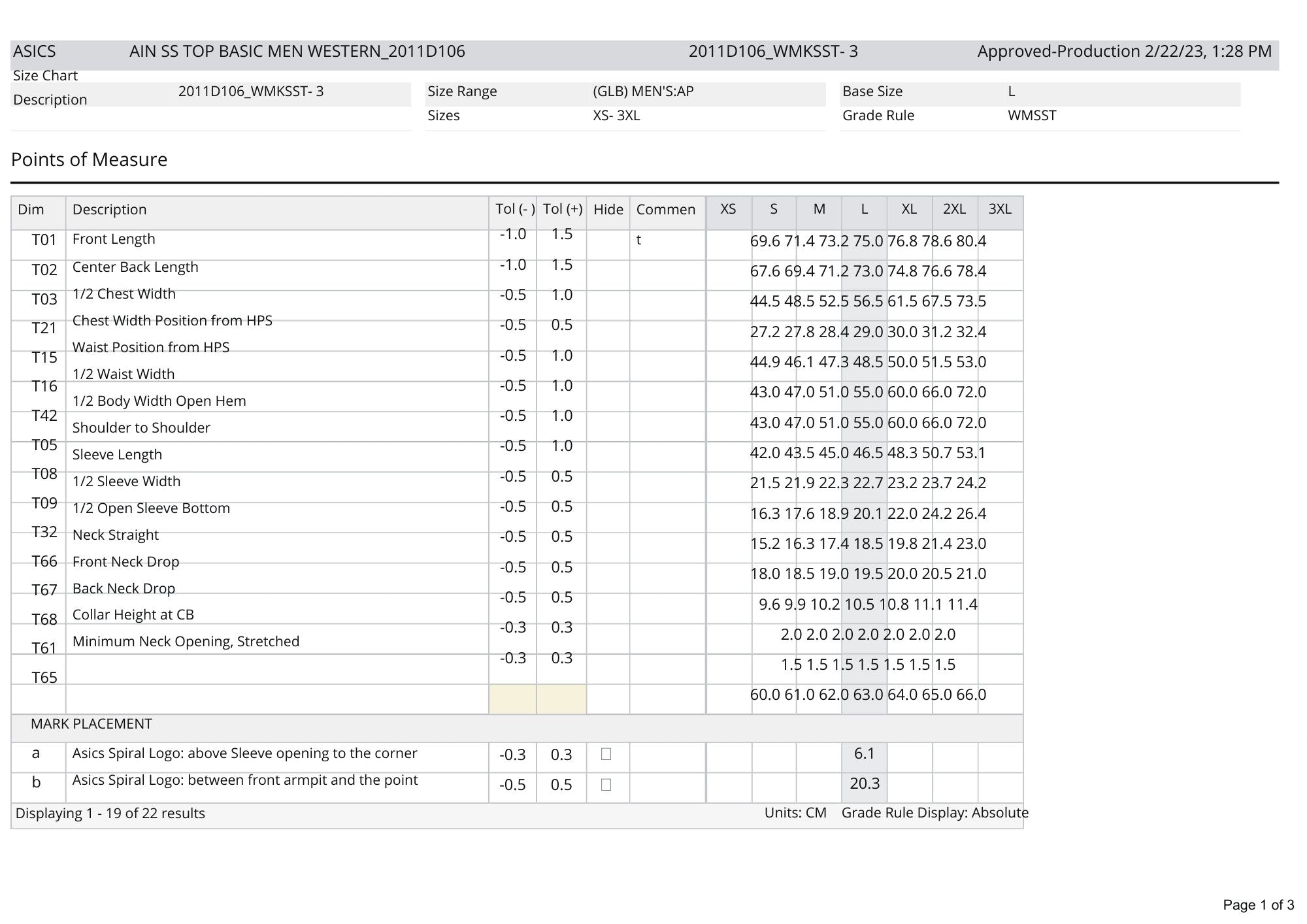The image size is (1307, 924).
Task: Select the XS size column header
Action: [728, 209]
